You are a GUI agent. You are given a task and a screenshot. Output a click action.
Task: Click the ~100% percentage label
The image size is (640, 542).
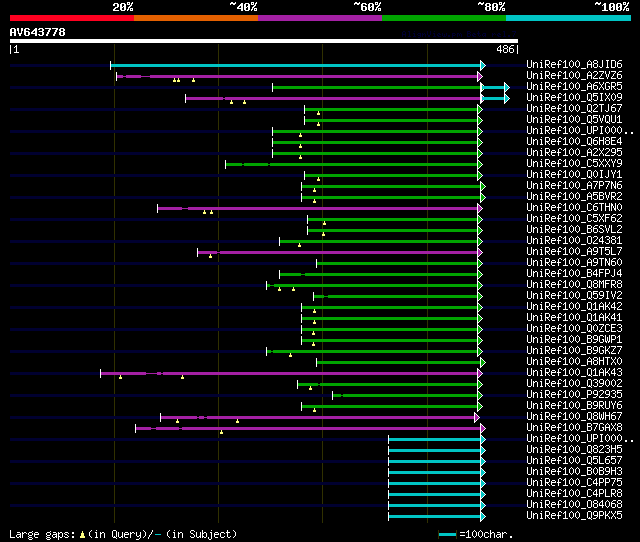tap(612, 7)
